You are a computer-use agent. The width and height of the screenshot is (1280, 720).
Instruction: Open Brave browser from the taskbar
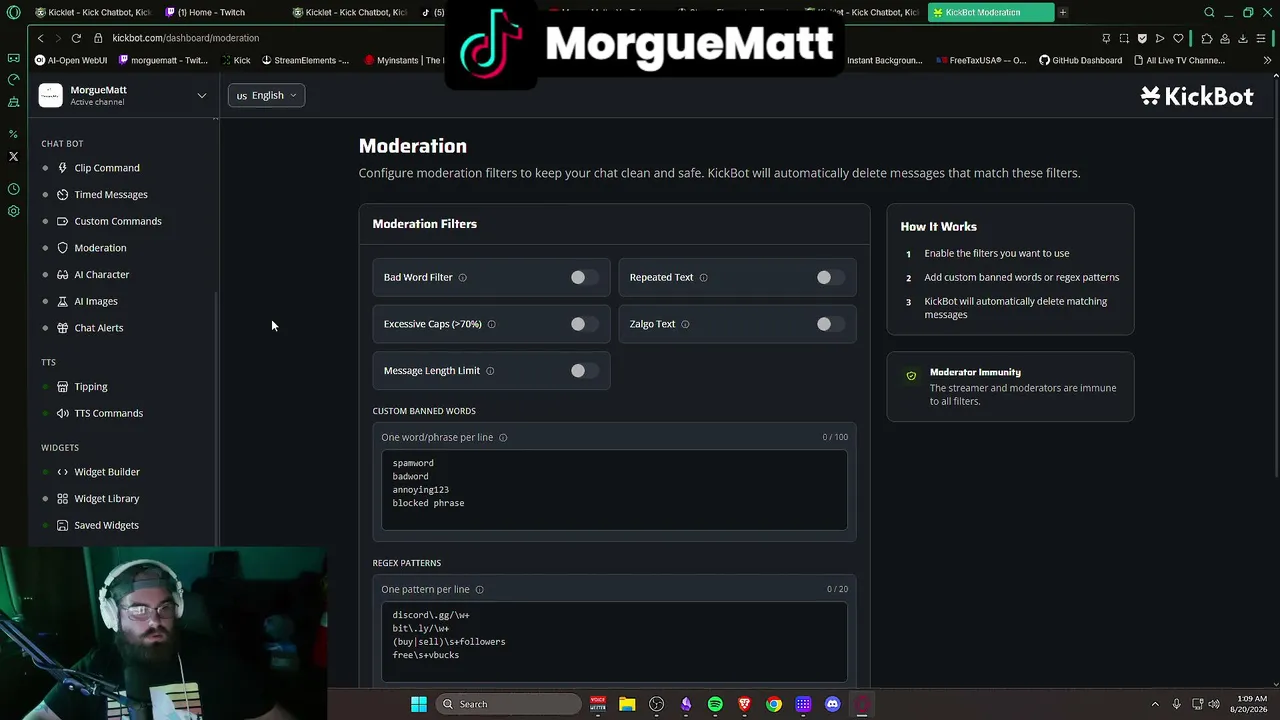(744, 704)
